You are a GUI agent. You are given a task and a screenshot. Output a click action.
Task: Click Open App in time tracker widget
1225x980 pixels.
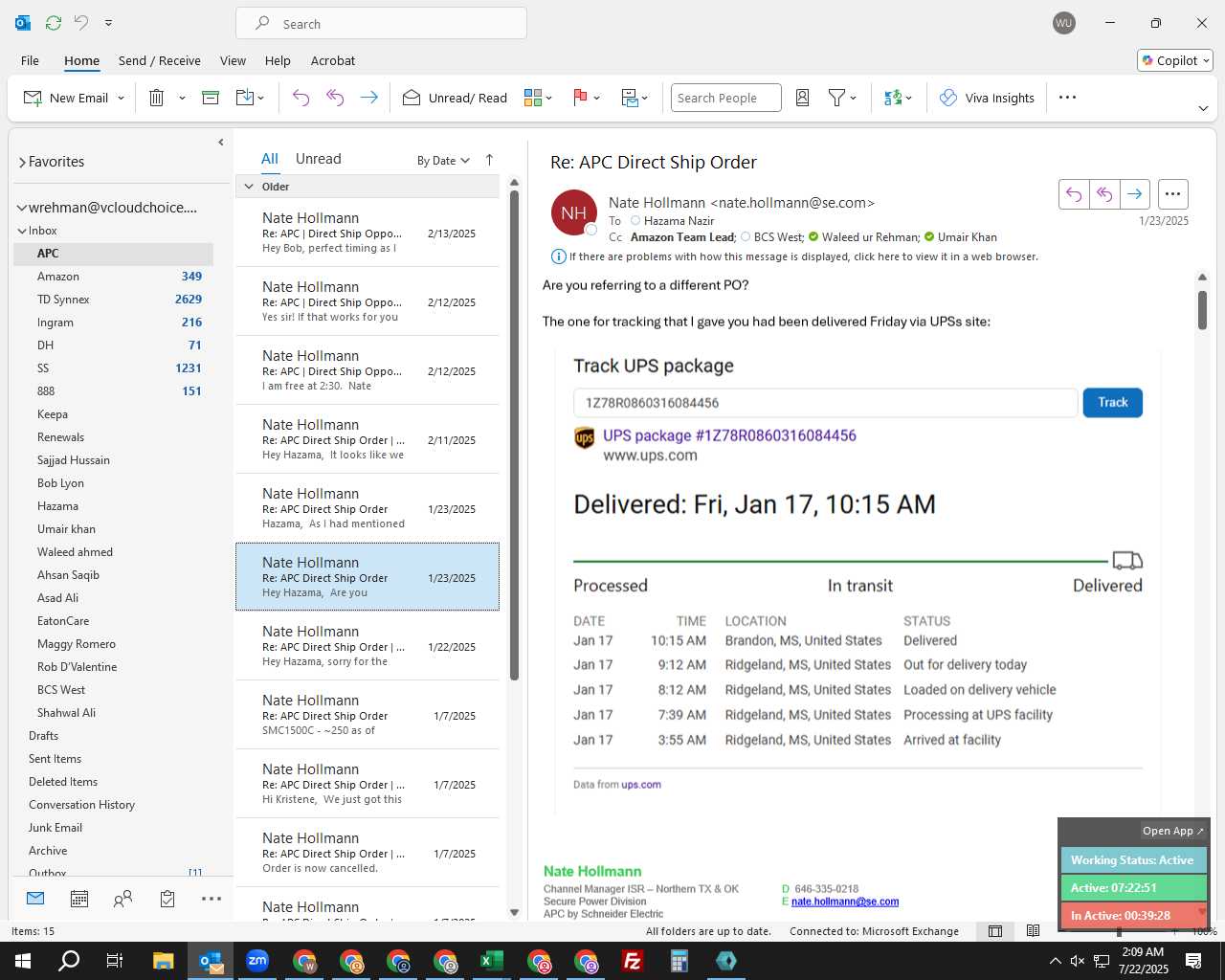pyautogui.click(x=1172, y=831)
